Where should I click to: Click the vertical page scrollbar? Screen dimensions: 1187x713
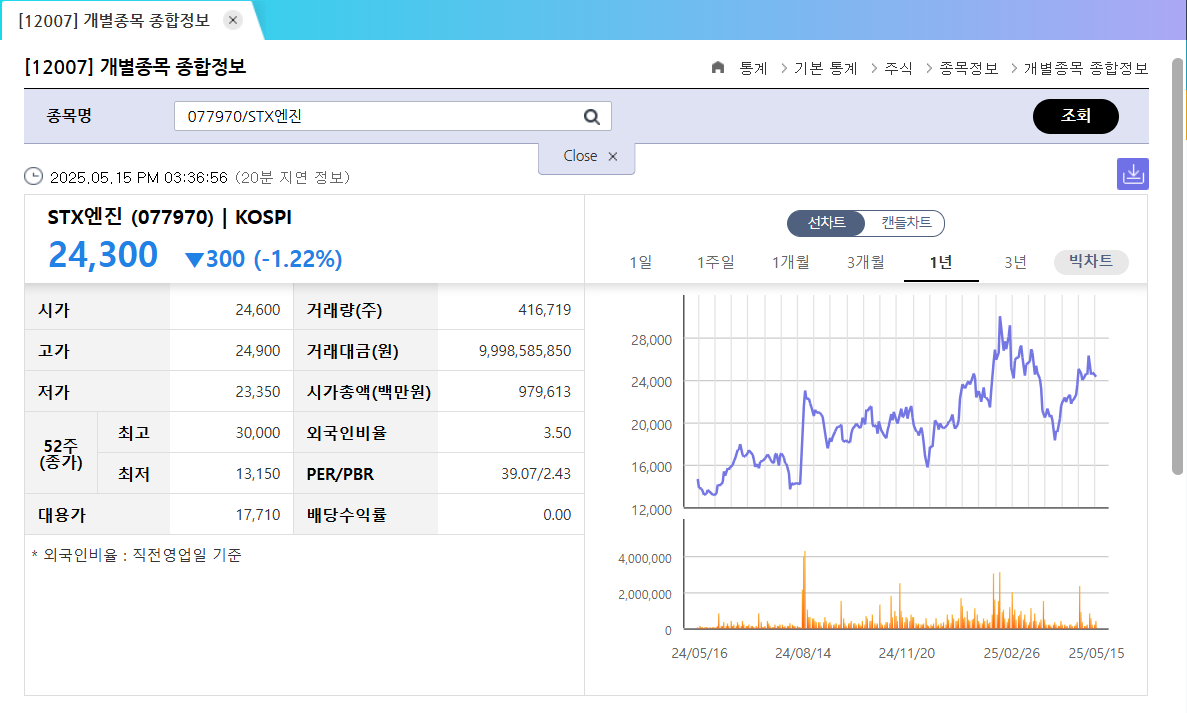tap(1176, 265)
